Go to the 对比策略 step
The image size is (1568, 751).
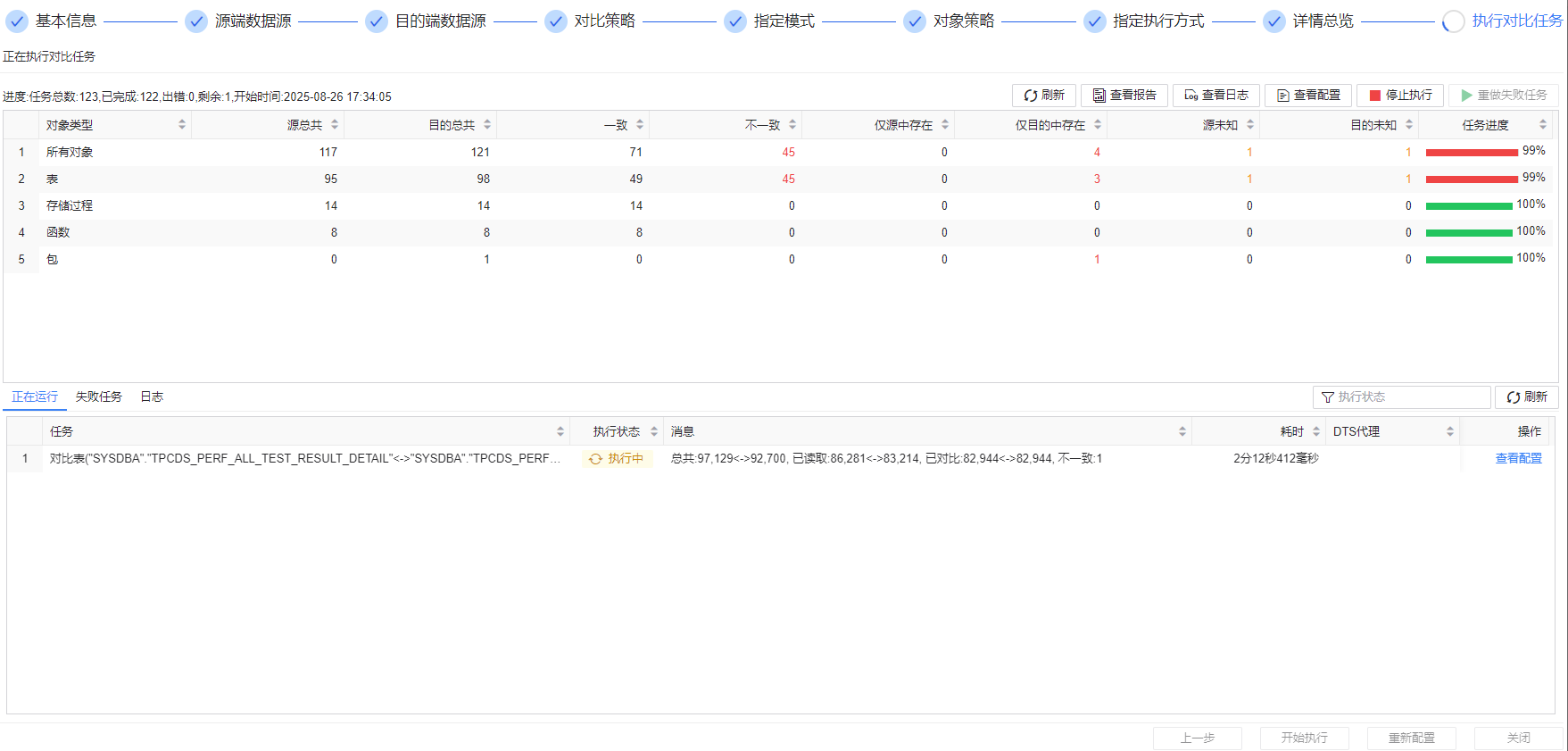click(605, 21)
